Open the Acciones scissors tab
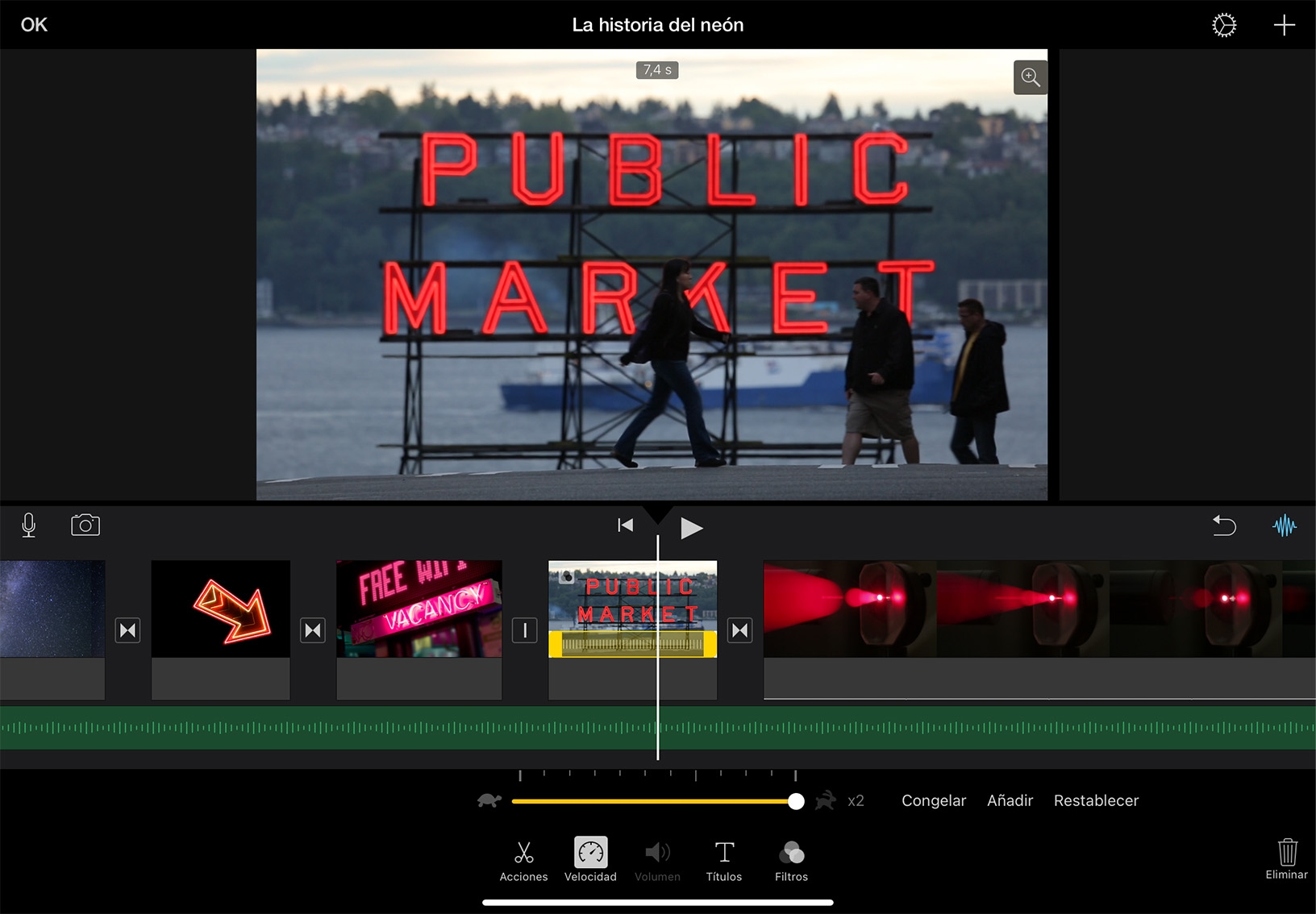1316x914 pixels. pos(523,861)
